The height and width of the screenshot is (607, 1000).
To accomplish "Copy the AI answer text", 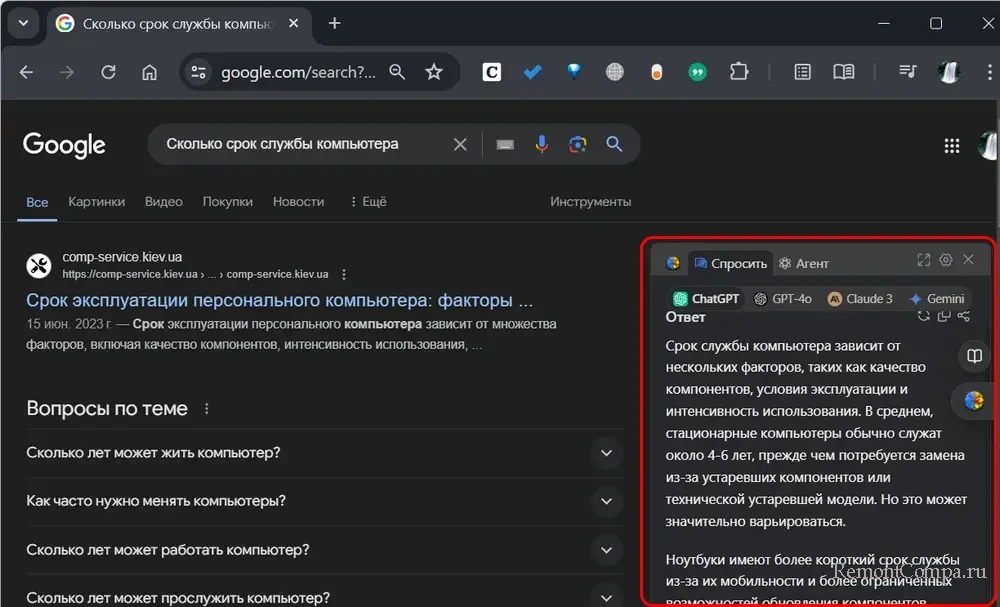I will point(944,317).
